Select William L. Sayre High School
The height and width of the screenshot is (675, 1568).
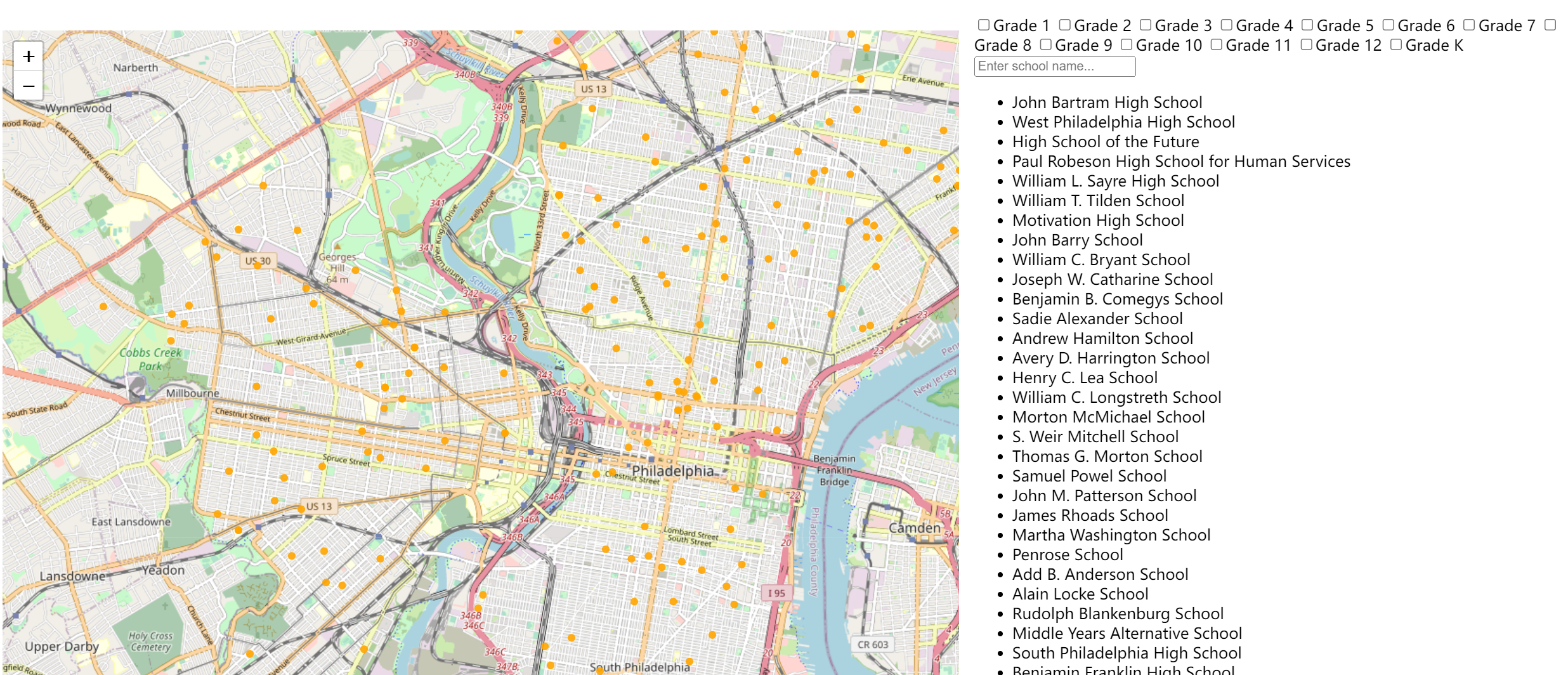coord(1116,181)
